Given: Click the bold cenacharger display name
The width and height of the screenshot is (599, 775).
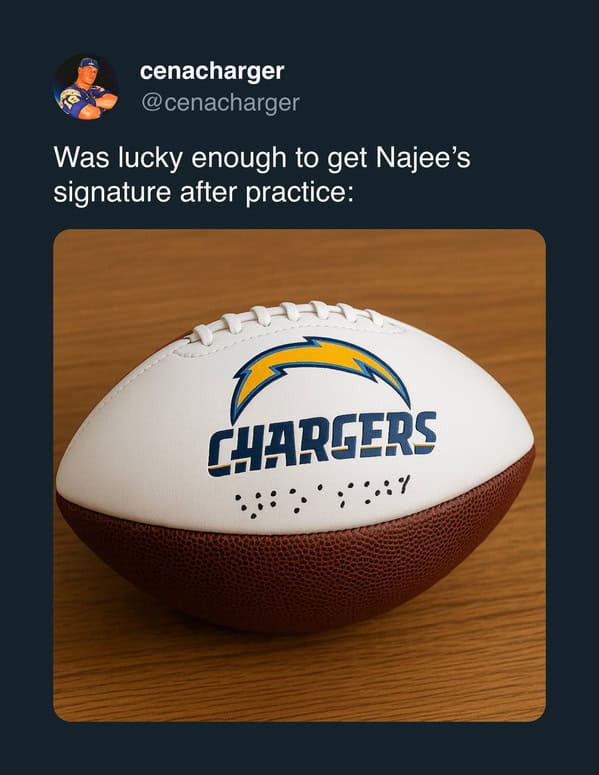Looking at the screenshot, I should click(x=212, y=72).
